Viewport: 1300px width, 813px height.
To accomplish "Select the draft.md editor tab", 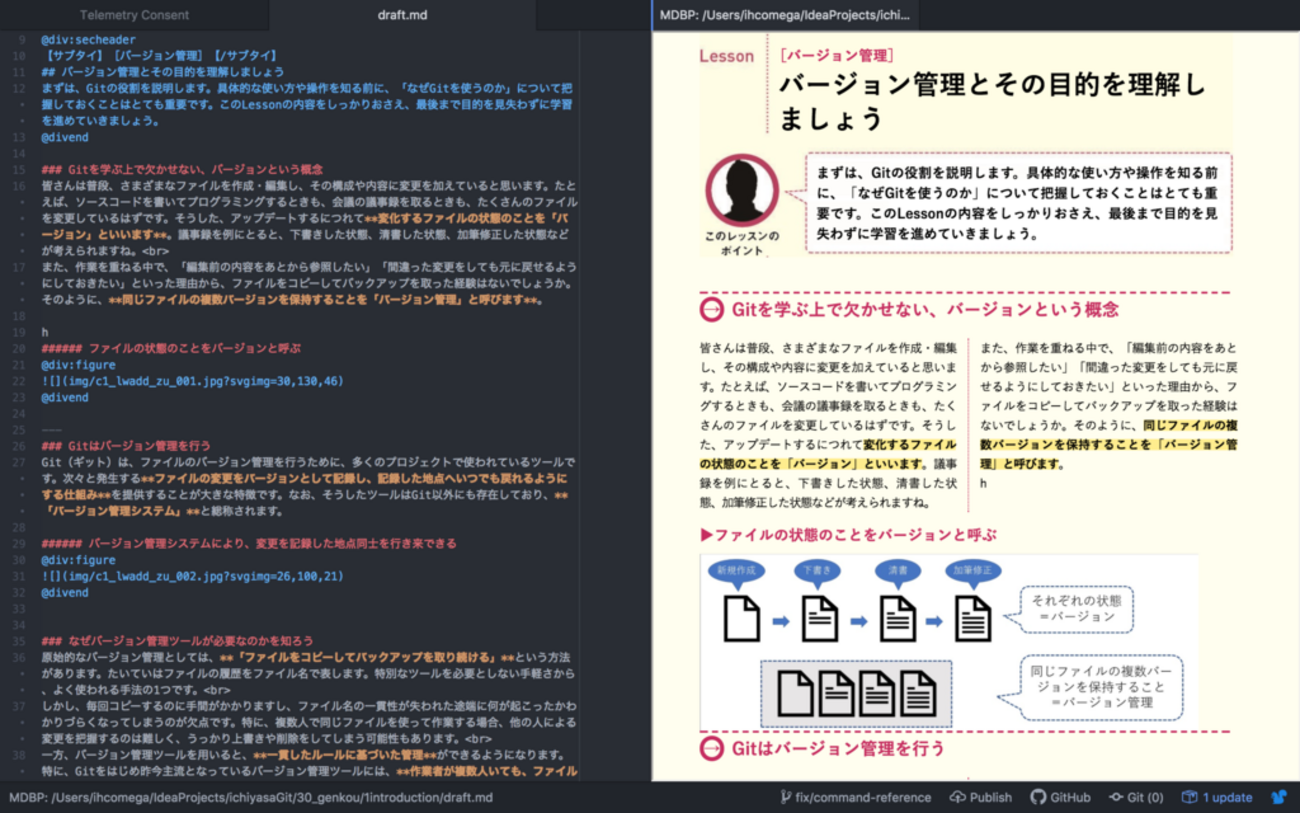I will pyautogui.click(x=402, y=15).
